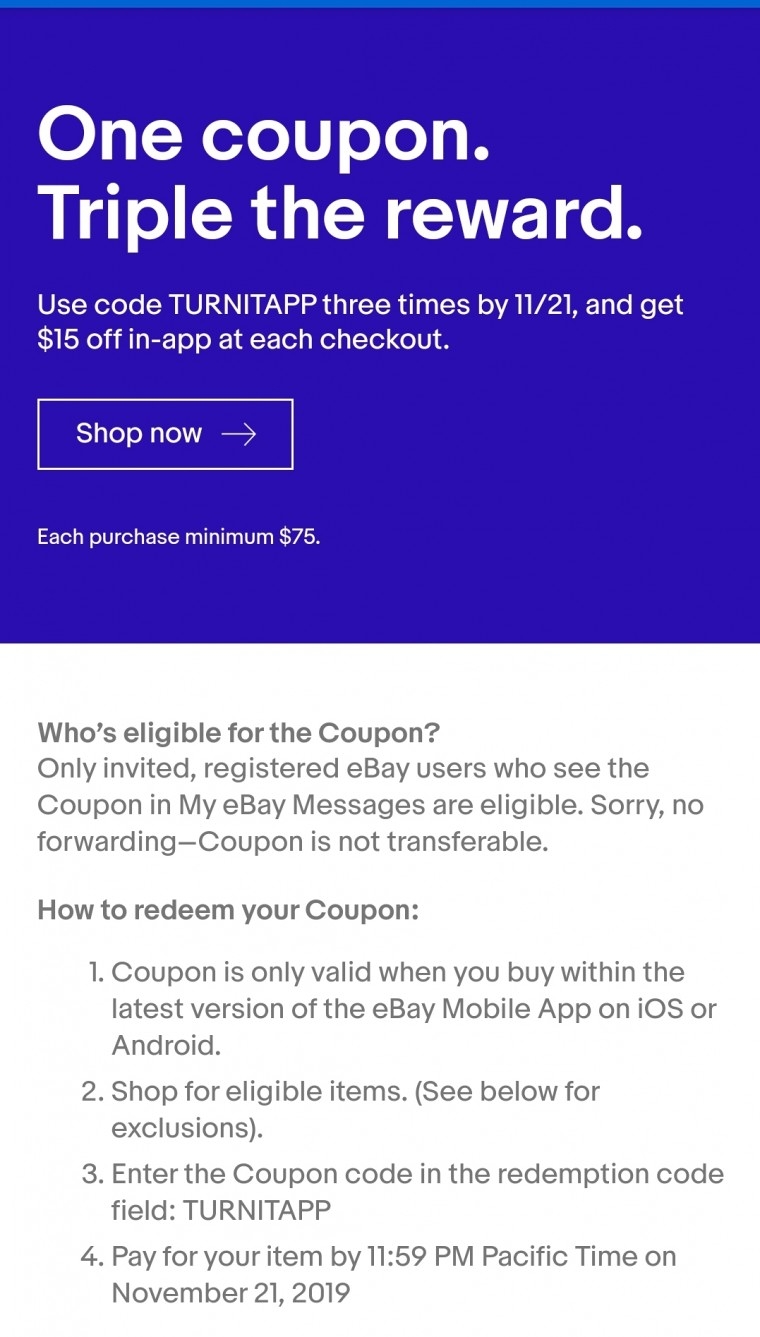Tap the Shop now button
Screen dimensions: 760x1337
click(165, 434)
